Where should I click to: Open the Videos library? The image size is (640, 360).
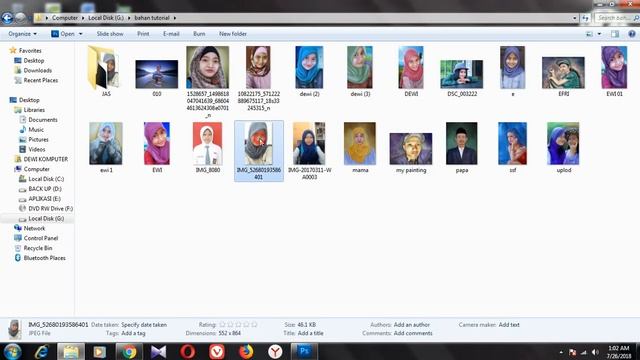pyautogui.click(x=37, y=149)
